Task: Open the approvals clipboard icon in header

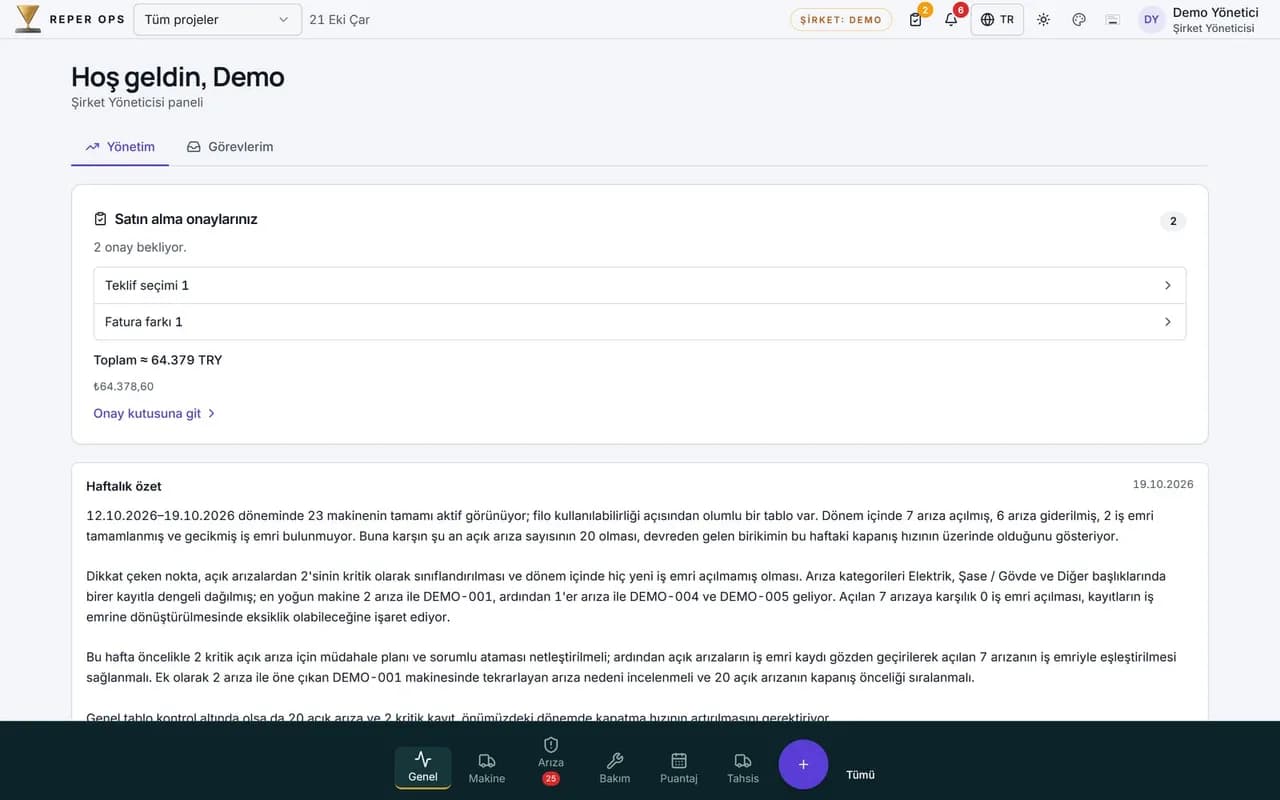Action: (916, 19)
